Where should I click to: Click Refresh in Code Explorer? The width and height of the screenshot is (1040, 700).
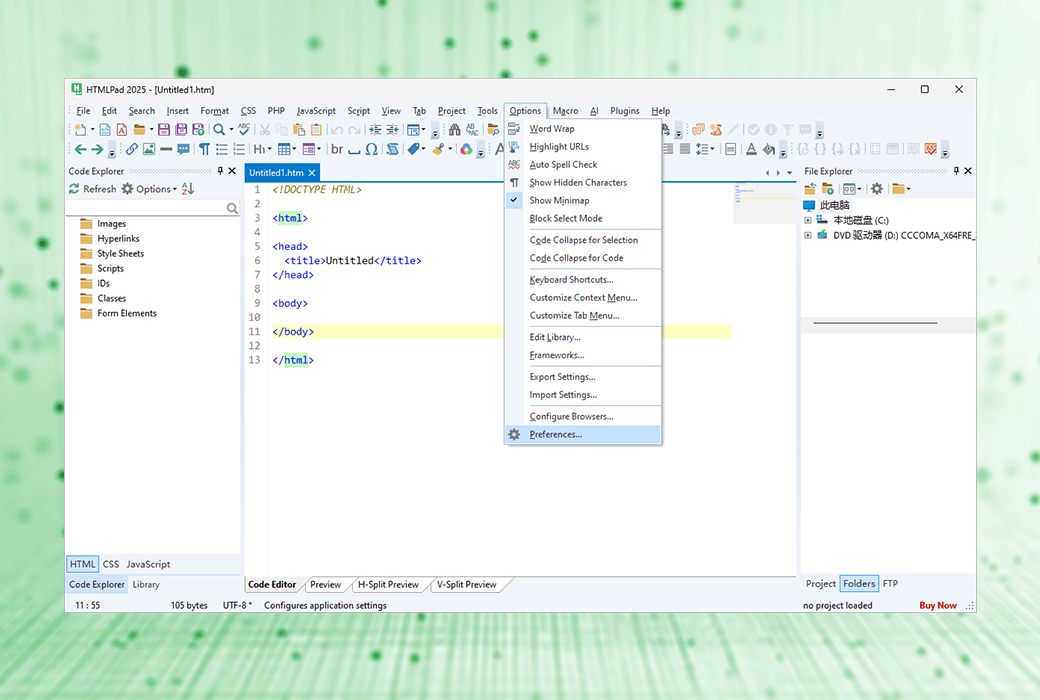point(93,189)
